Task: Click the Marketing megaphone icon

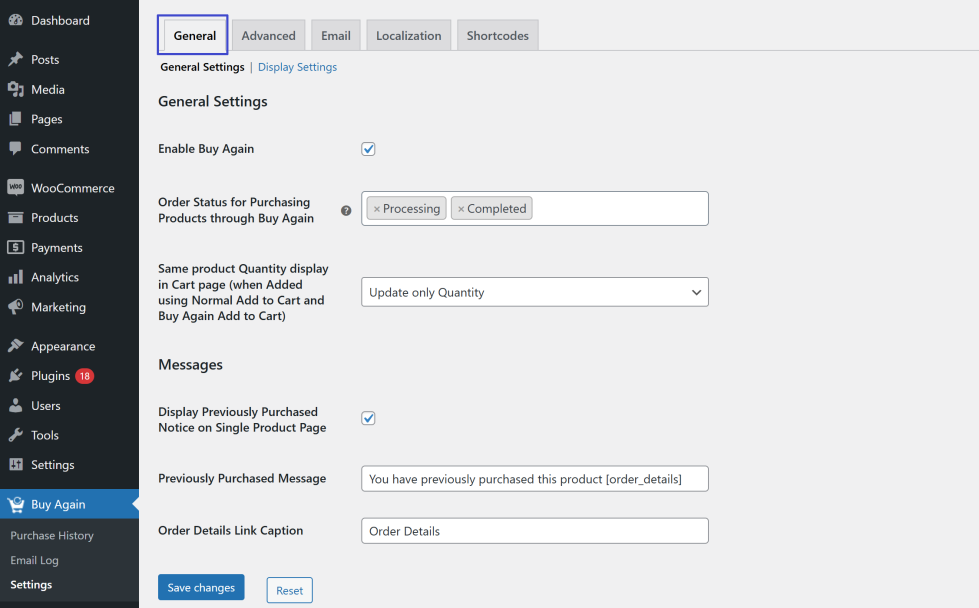Action: click(15, 307)
